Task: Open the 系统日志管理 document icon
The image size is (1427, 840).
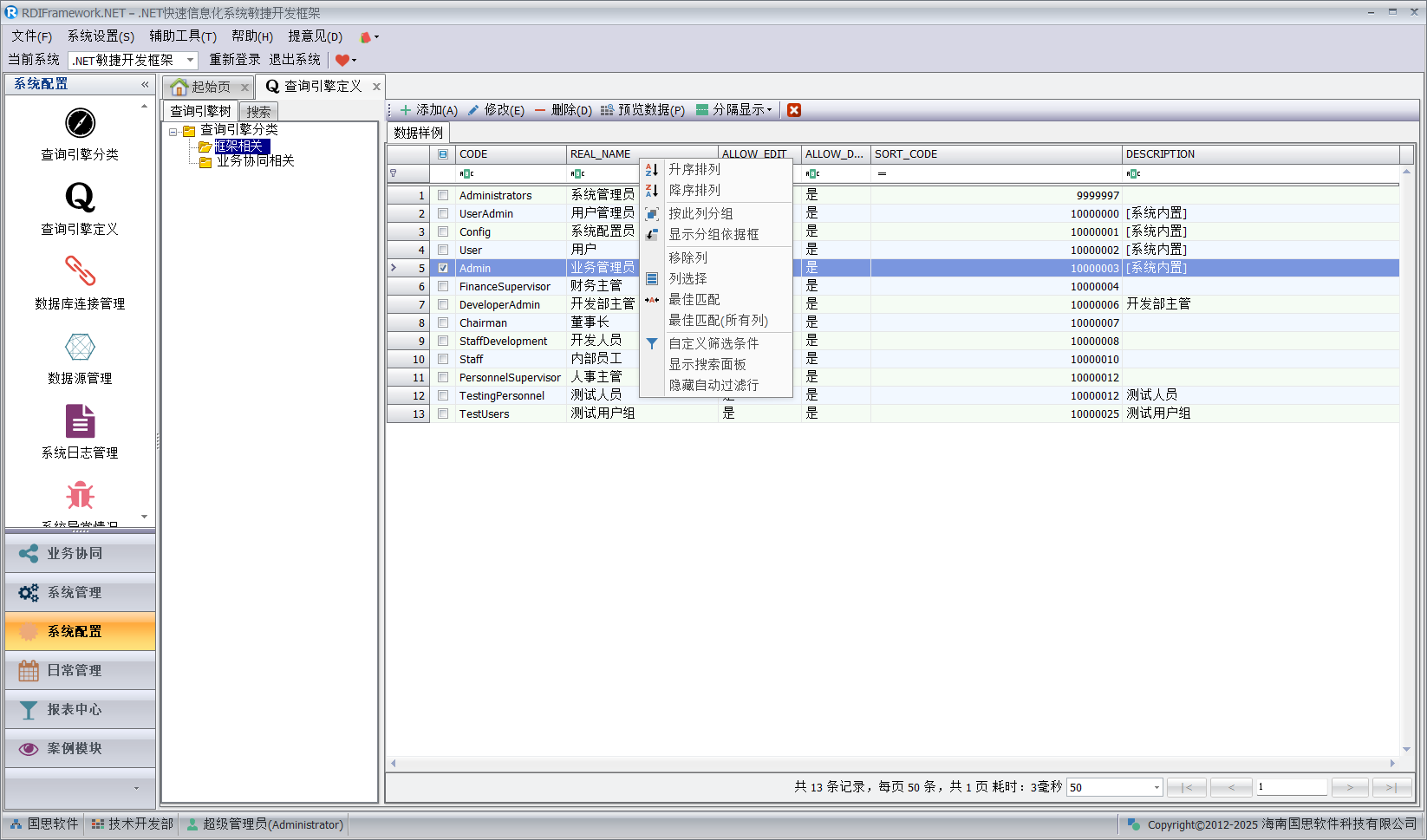Action: (x=80, y=422)
